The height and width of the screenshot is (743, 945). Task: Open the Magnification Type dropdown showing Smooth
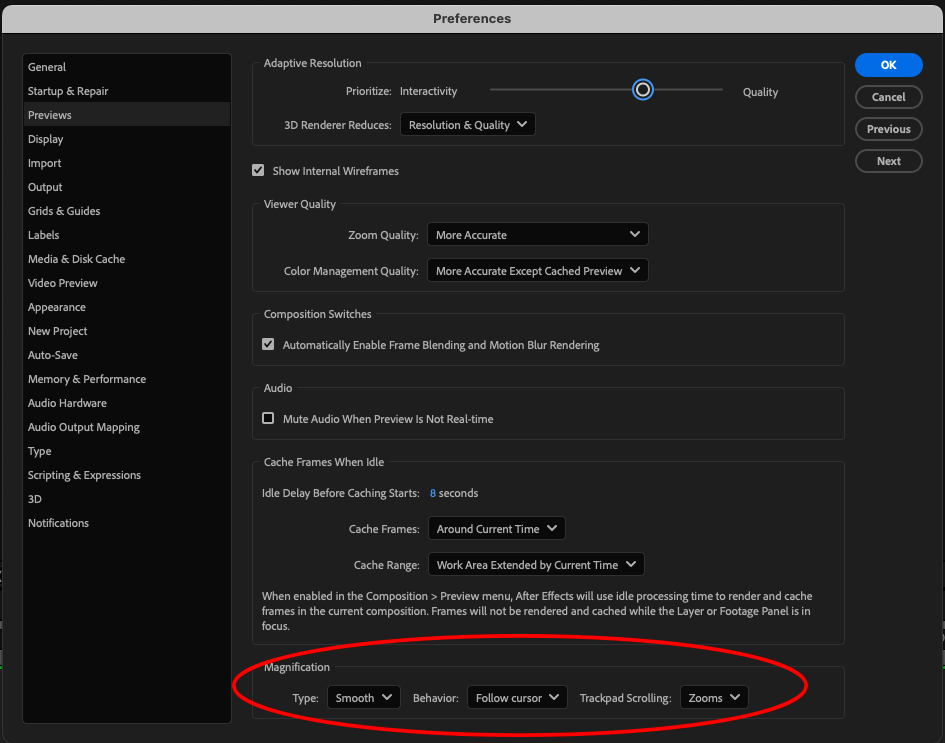pyautogui.click(x=363, y=697)
